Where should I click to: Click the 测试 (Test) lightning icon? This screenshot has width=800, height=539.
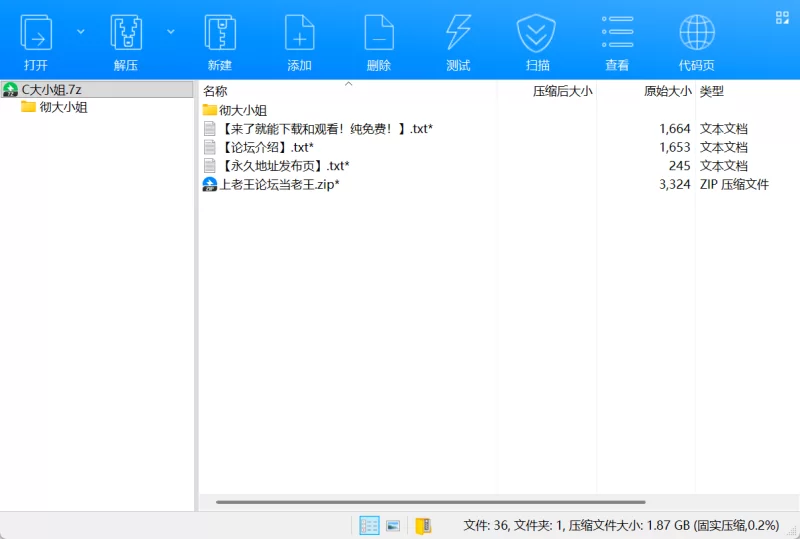[458, 33]
